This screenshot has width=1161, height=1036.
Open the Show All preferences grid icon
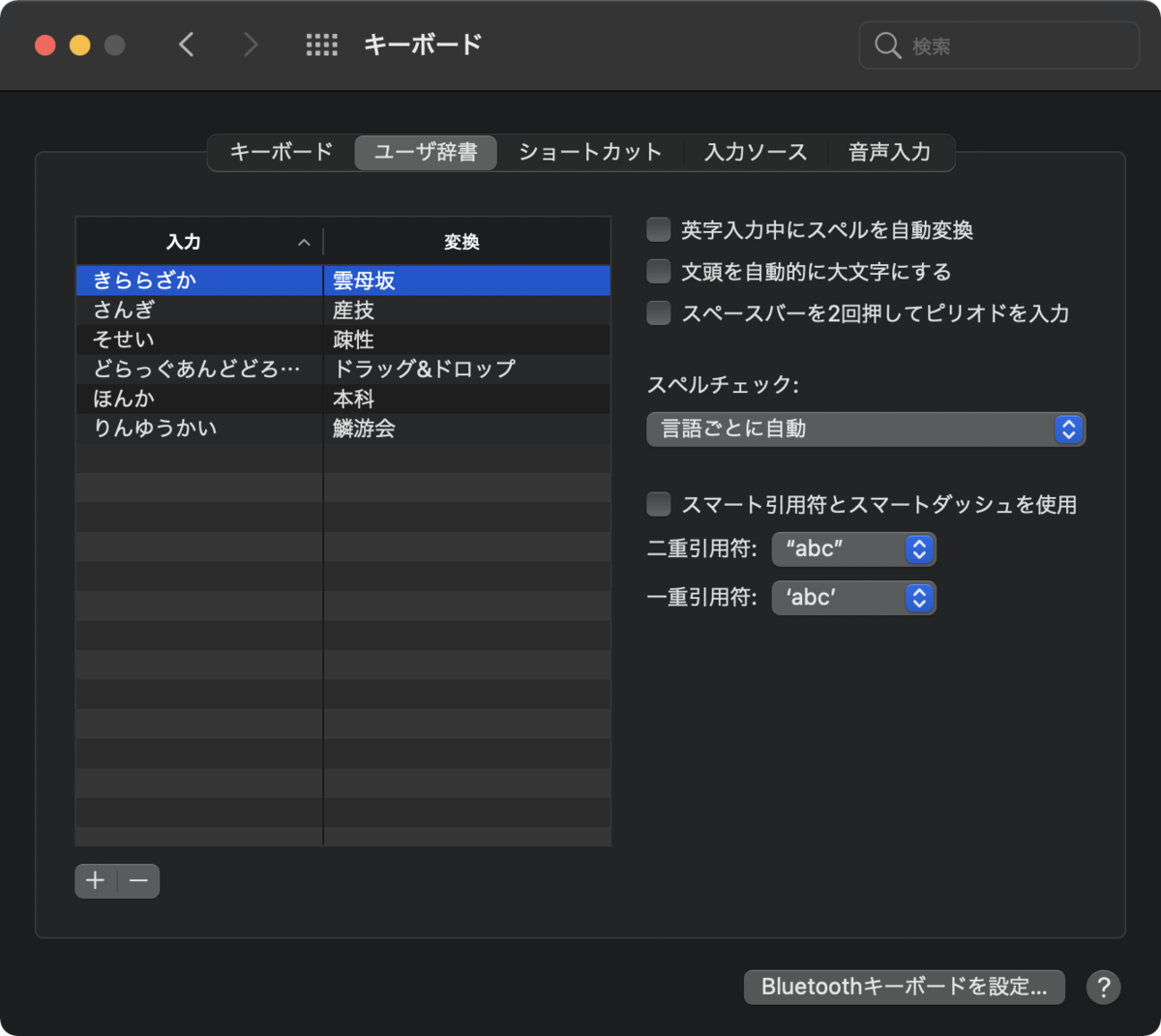(322, 44)
